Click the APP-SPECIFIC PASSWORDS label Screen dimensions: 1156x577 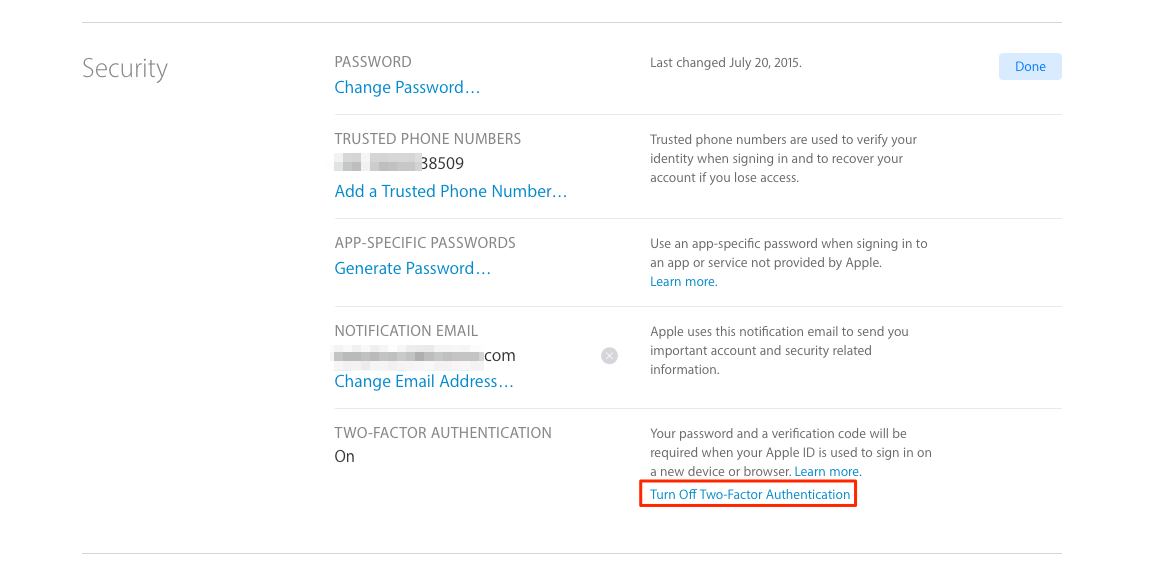425,243
